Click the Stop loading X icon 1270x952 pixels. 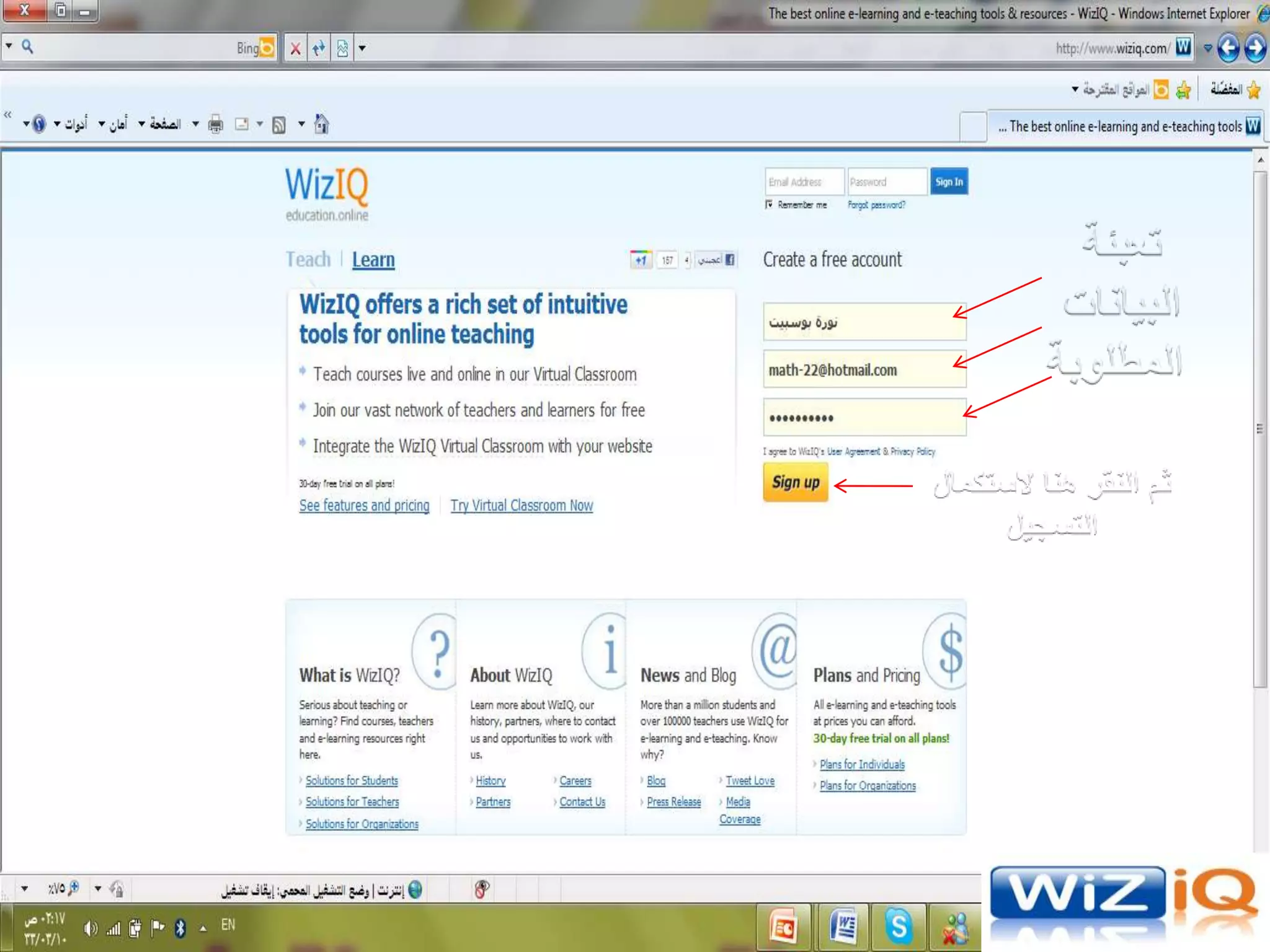[x=296, y=48]
